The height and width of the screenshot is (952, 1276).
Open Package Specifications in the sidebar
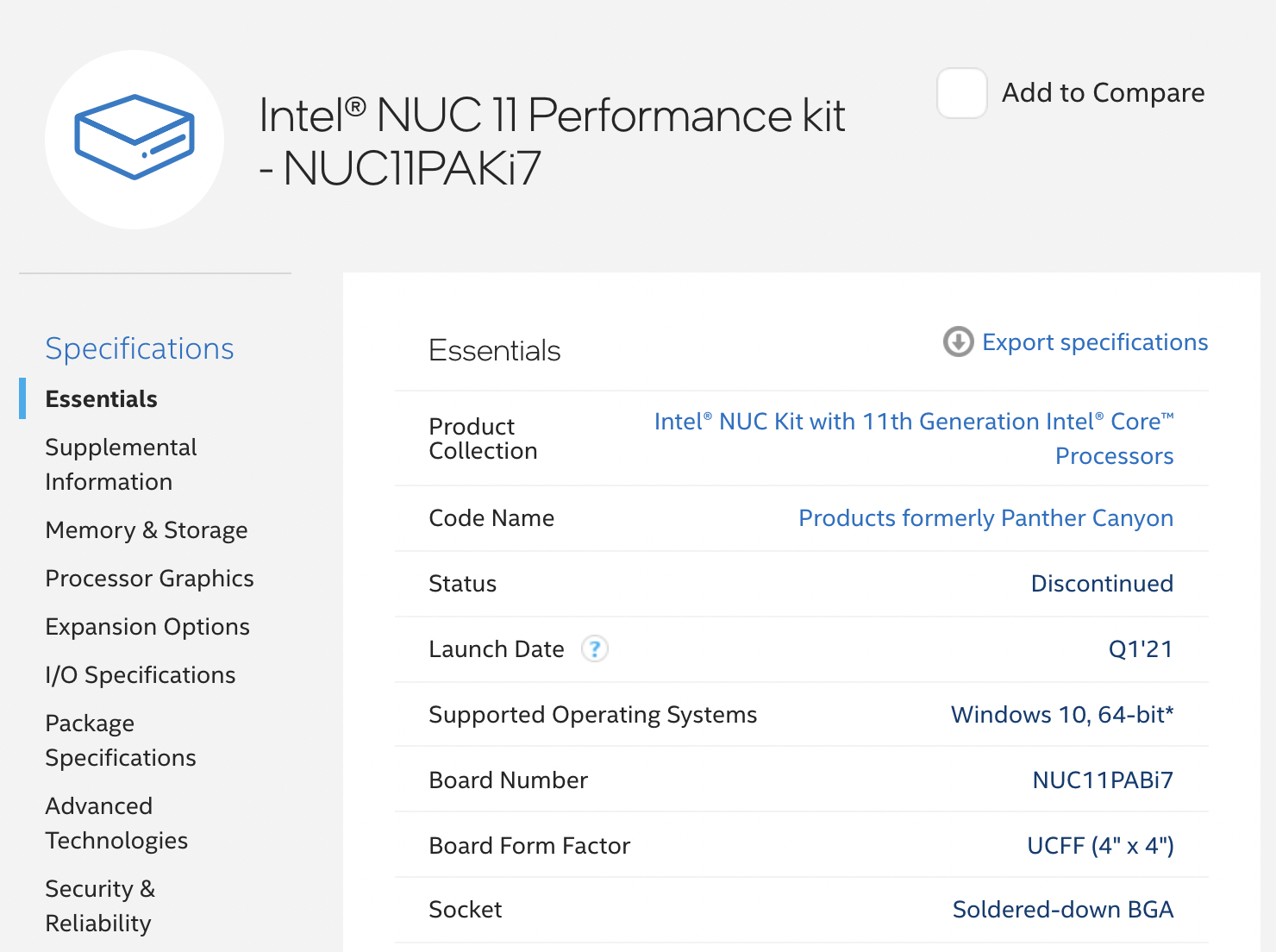click(x=121, y=740)
